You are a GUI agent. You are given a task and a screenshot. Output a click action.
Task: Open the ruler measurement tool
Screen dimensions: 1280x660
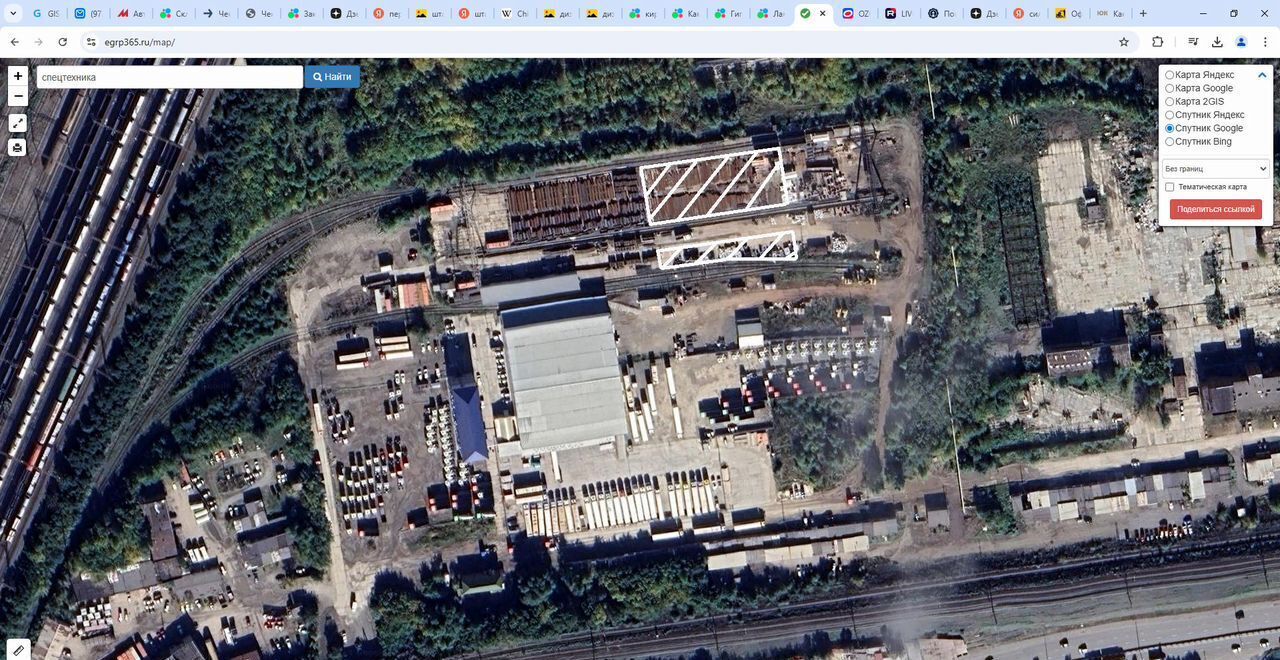[18, 650]
